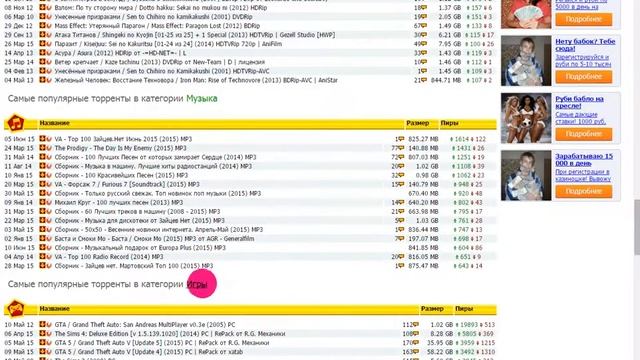Open comments icon for Mass Effect Paragon Lost
The width and height of the screenshot is (640, 360).
click(424, 26)
